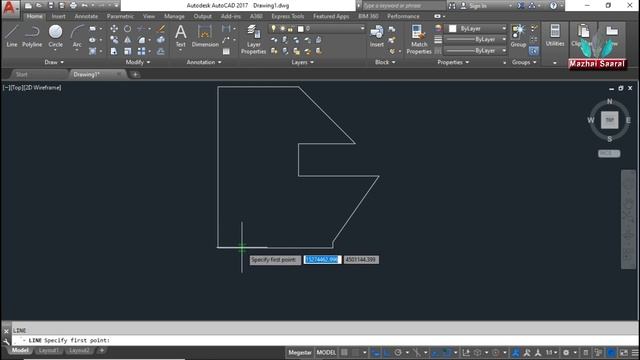Expand the Groups panel

524,62
